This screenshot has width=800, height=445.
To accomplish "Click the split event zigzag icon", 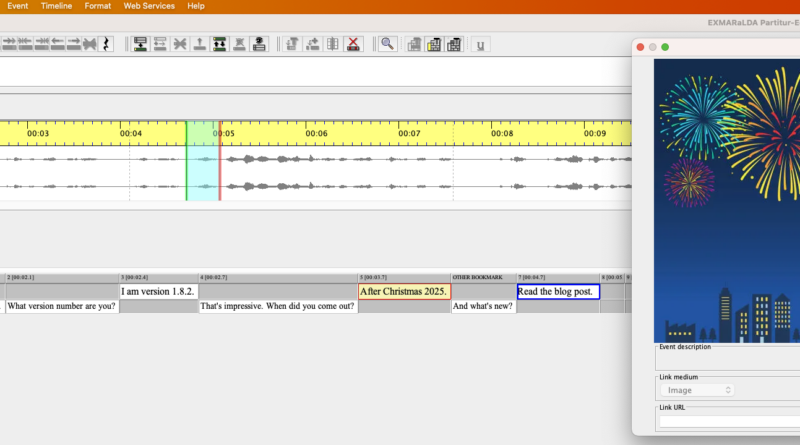I will point(104,44).
